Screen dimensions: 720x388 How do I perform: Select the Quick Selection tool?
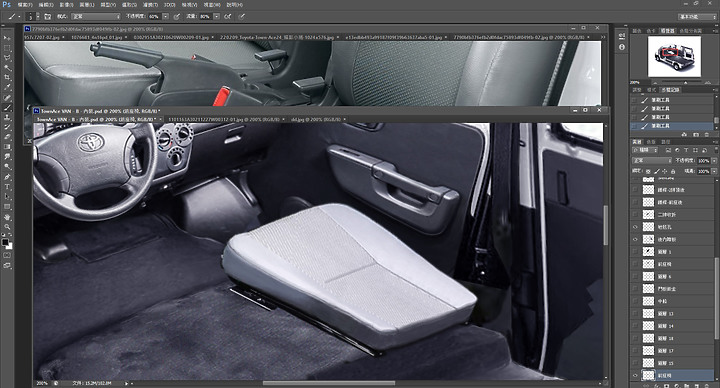(x=7, y=67)
